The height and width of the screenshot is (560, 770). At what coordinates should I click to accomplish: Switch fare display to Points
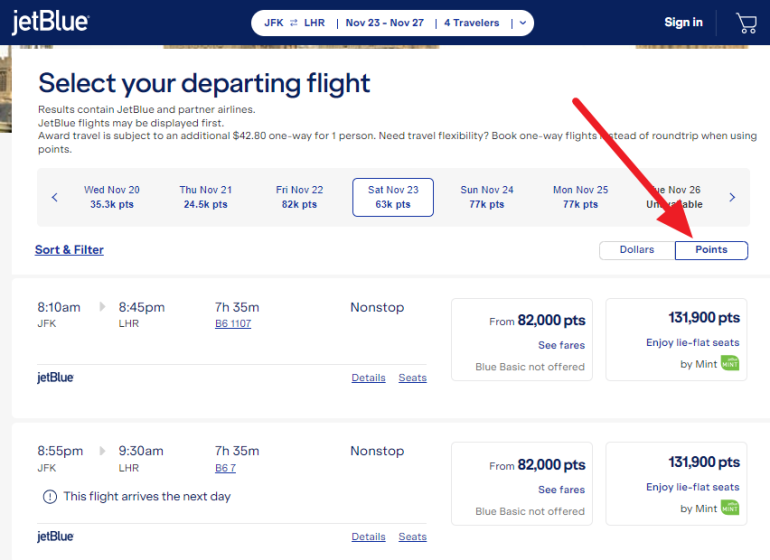[x=711, y=250]
